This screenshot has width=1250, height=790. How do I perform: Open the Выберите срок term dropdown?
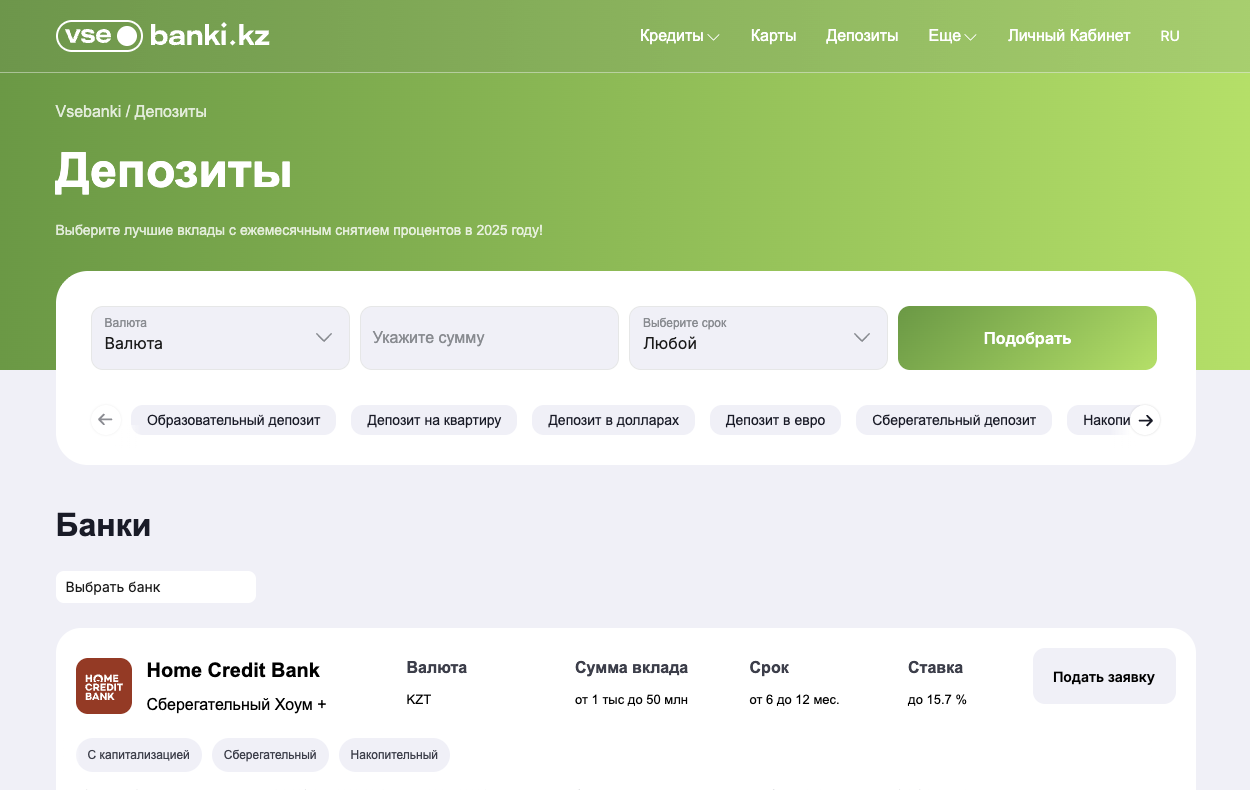tap(757, 338)
